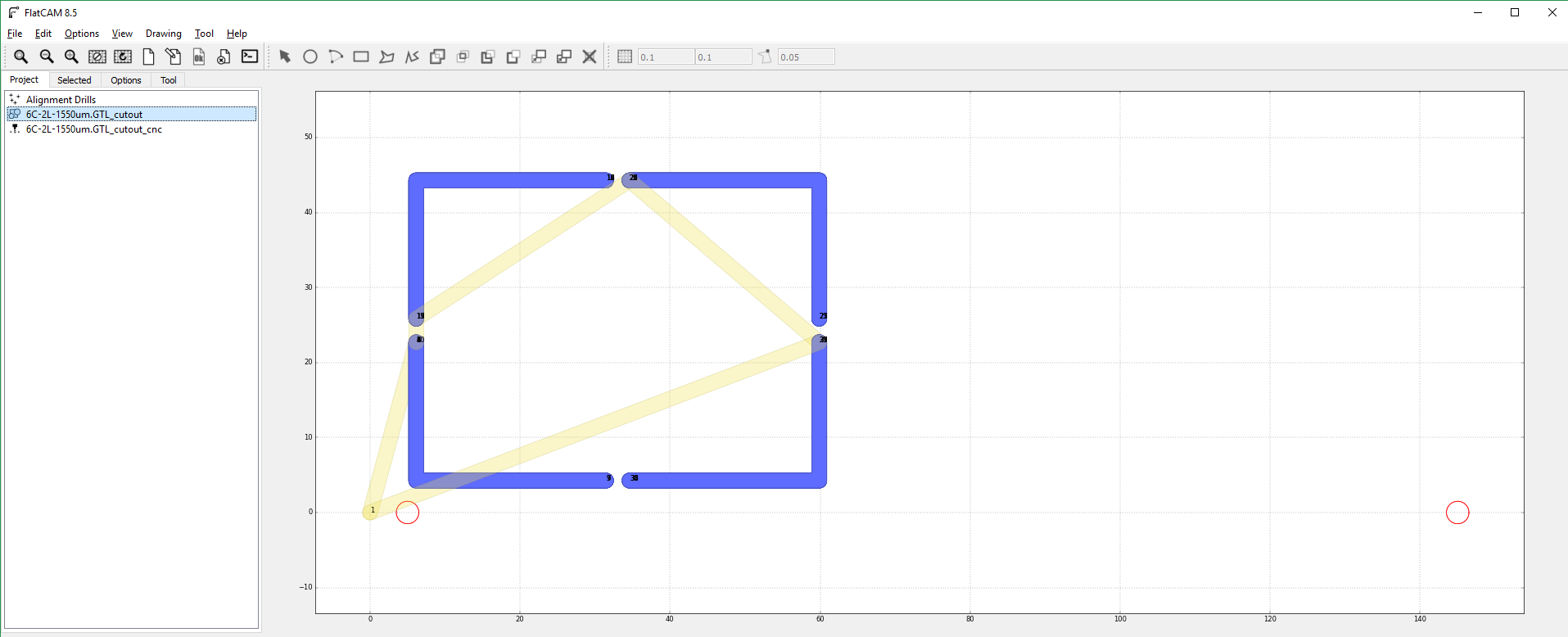Switch to the Selected tab
The height and width of the screenshot is (637, 1568).
click(x=75, y=80)
